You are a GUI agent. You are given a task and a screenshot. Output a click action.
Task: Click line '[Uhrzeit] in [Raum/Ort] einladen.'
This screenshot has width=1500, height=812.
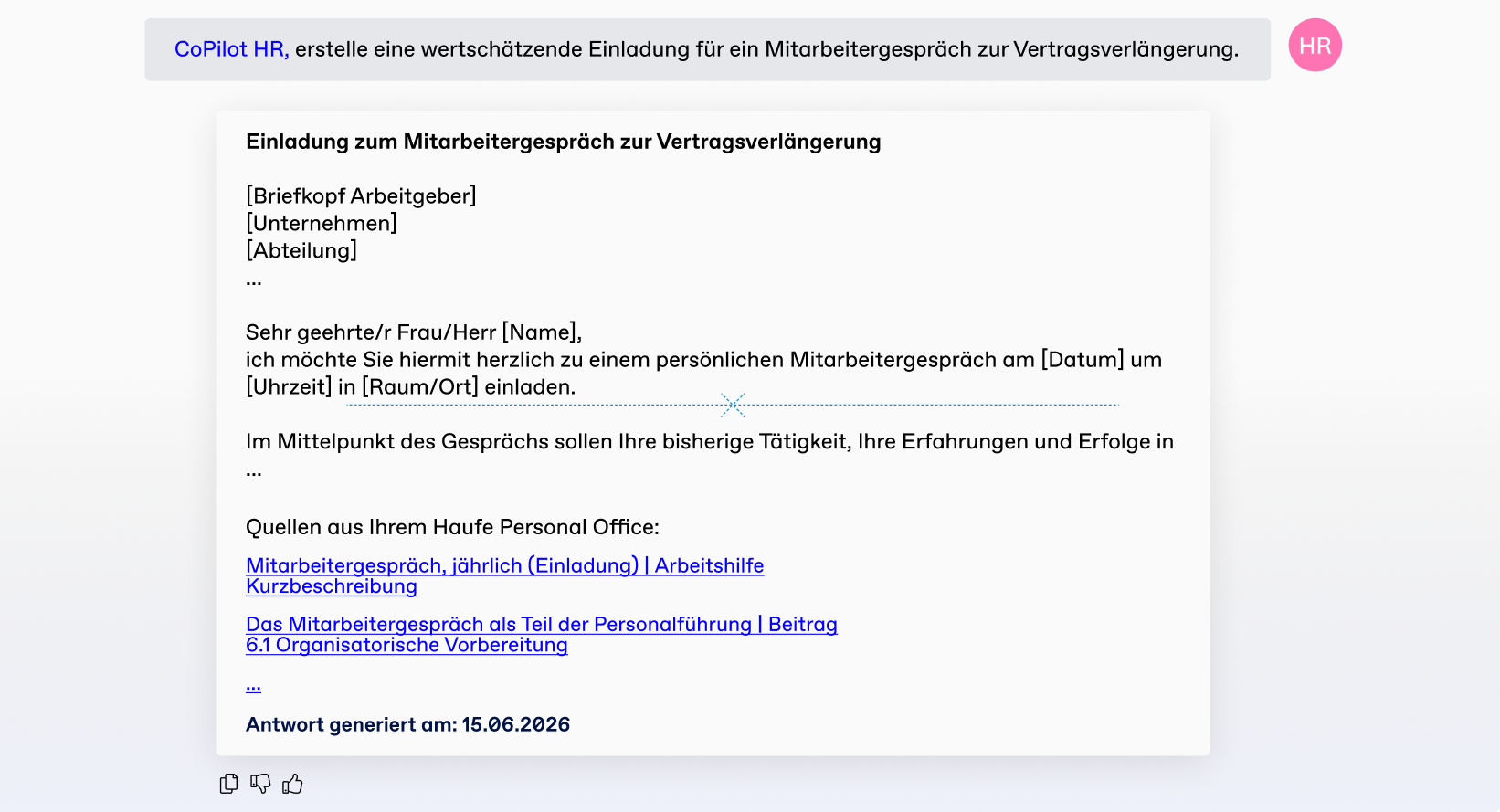coord(411,387)
